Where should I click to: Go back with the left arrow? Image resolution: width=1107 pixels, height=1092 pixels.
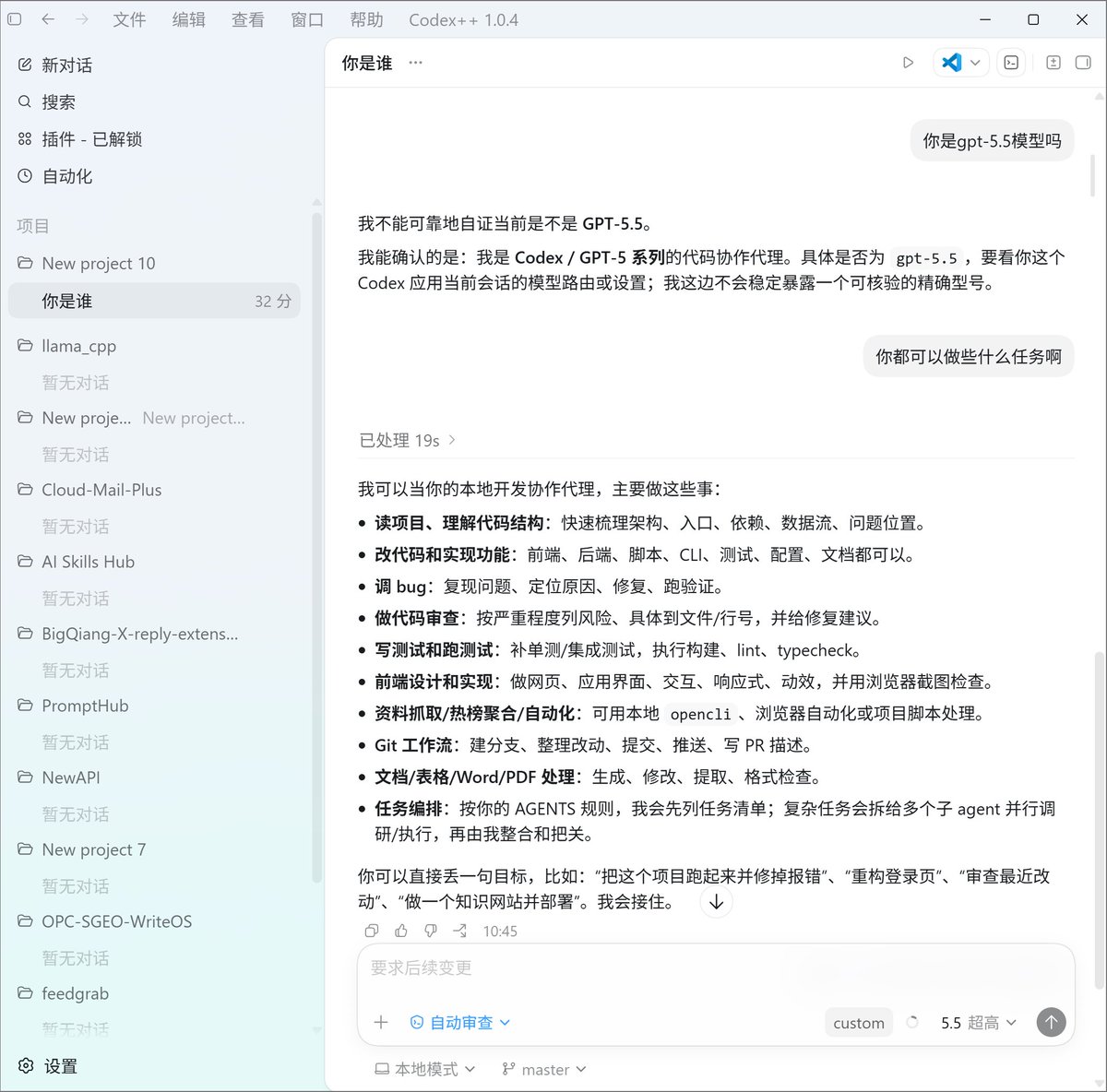pyautogui.click(x=48, y=19)
